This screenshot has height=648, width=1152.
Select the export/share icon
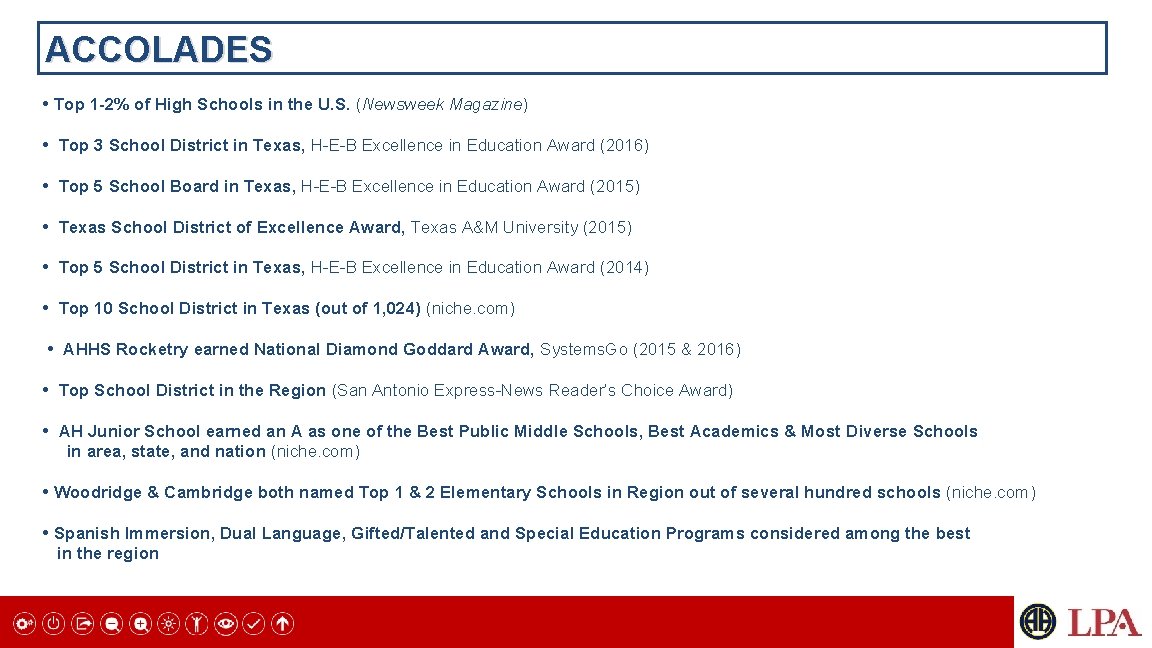tap(83, 624)
